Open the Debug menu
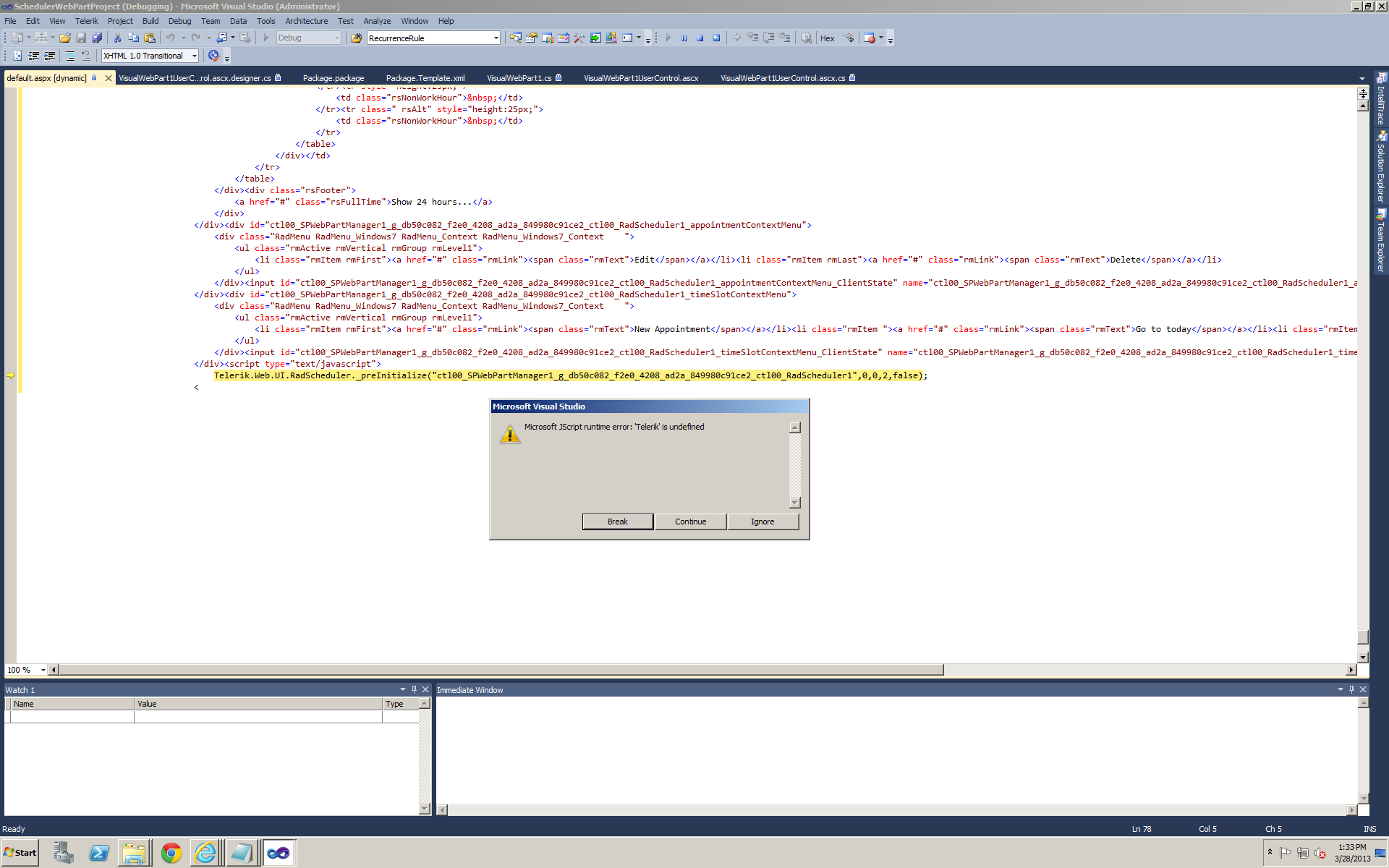 [179, 21]
